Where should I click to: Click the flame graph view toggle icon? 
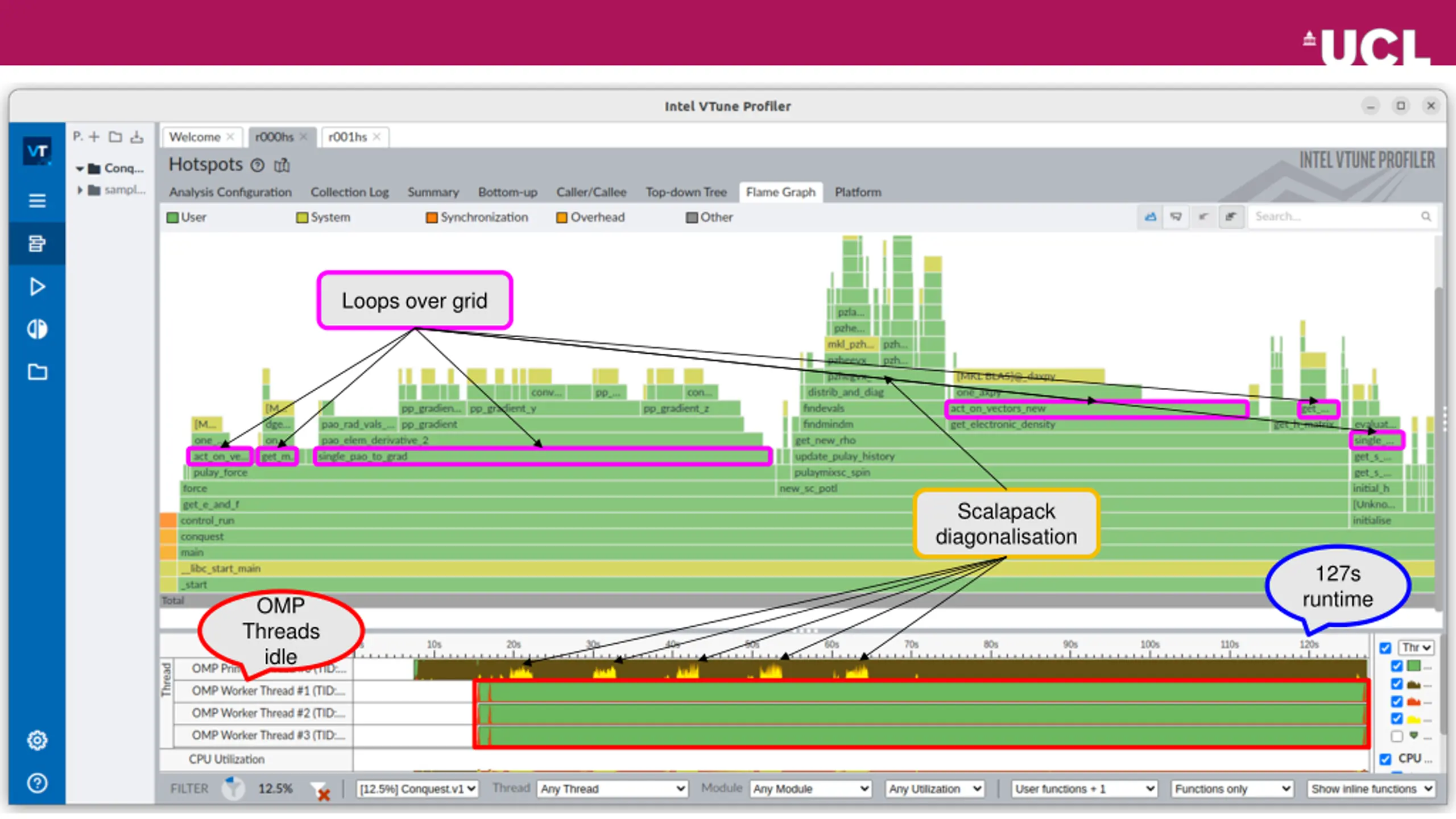pos(1151,217)
